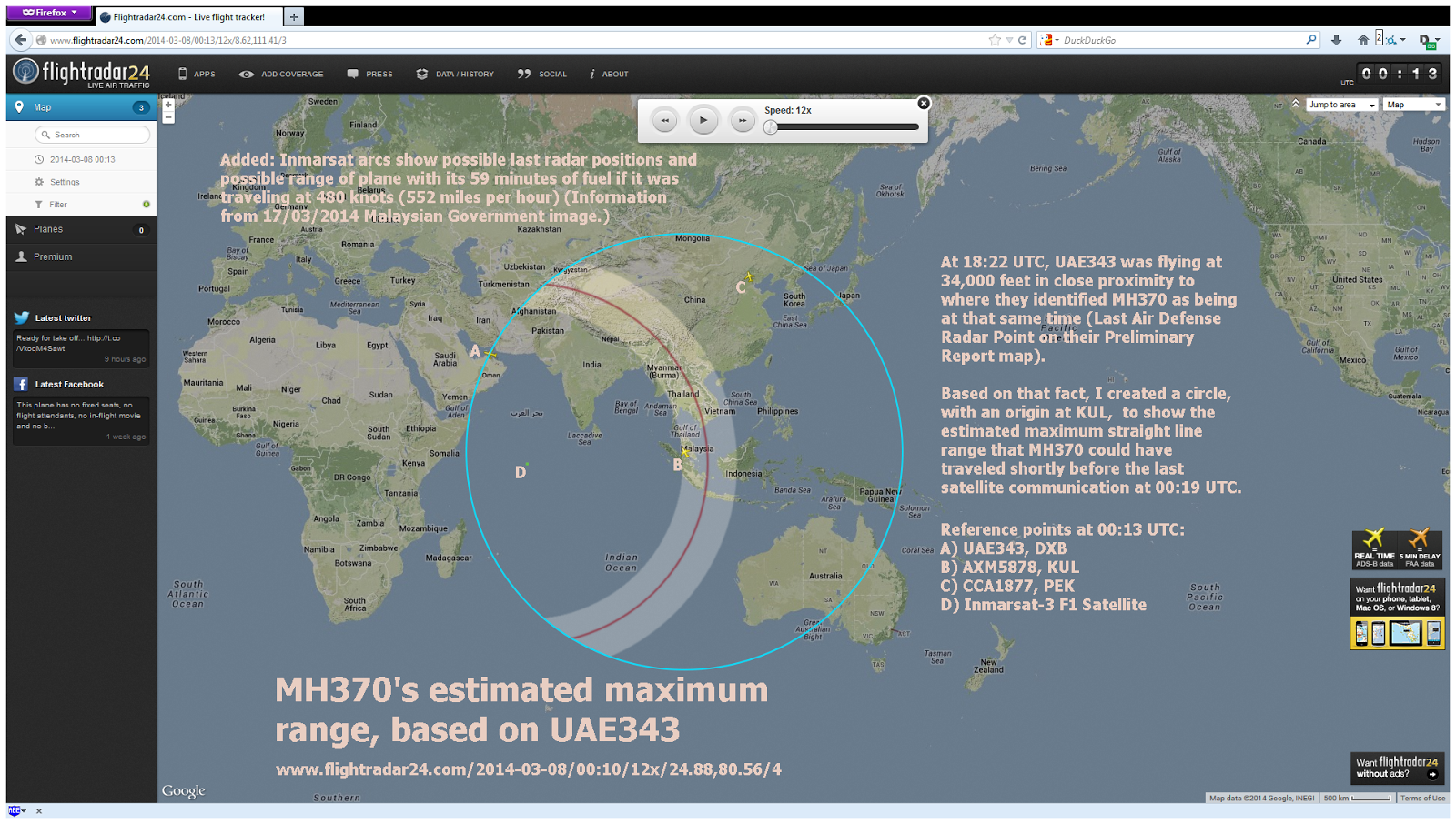Toggle the bookmark star in the address bar
This screenshot has height=824, width=1456.
coord(993,39)
